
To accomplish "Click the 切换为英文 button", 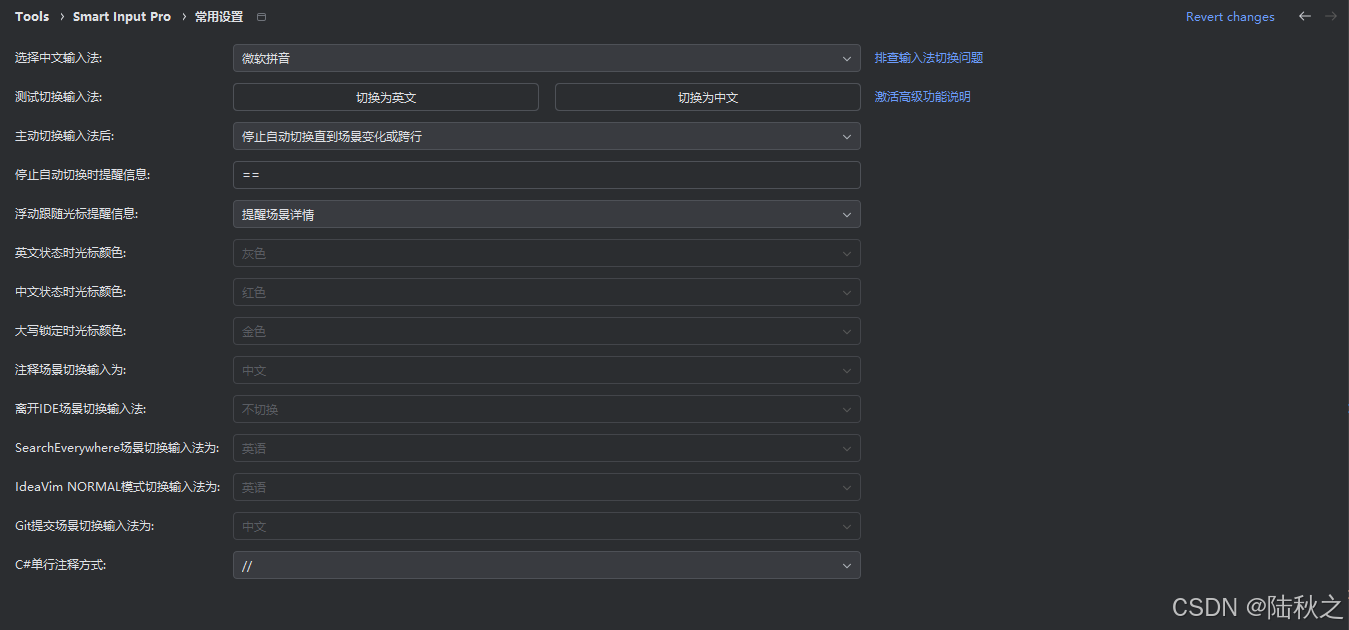I will click(x=386, y=97).
